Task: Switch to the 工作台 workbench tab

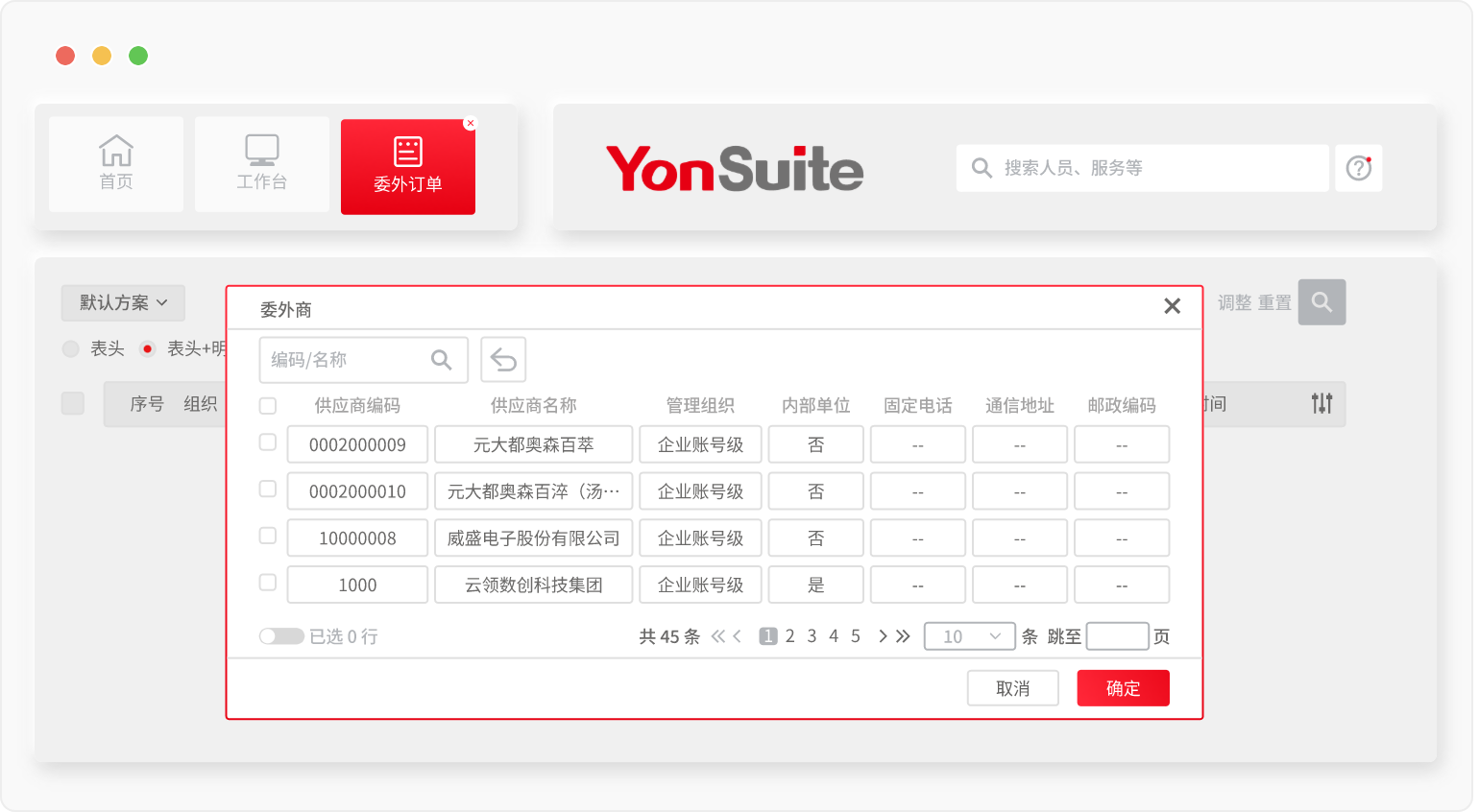Action: [262, 164]
